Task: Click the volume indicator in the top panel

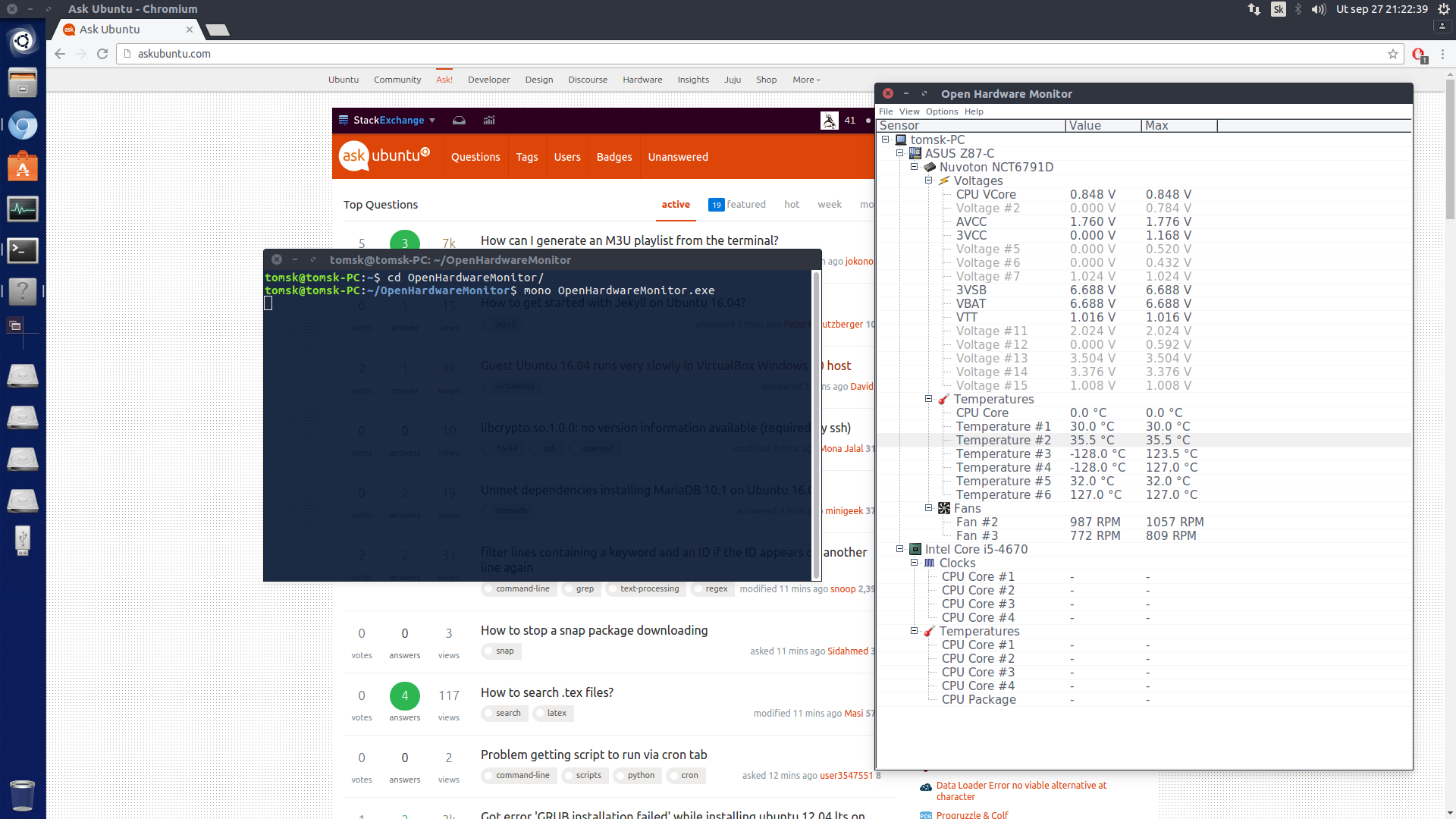Action: tap(1318, 9)
